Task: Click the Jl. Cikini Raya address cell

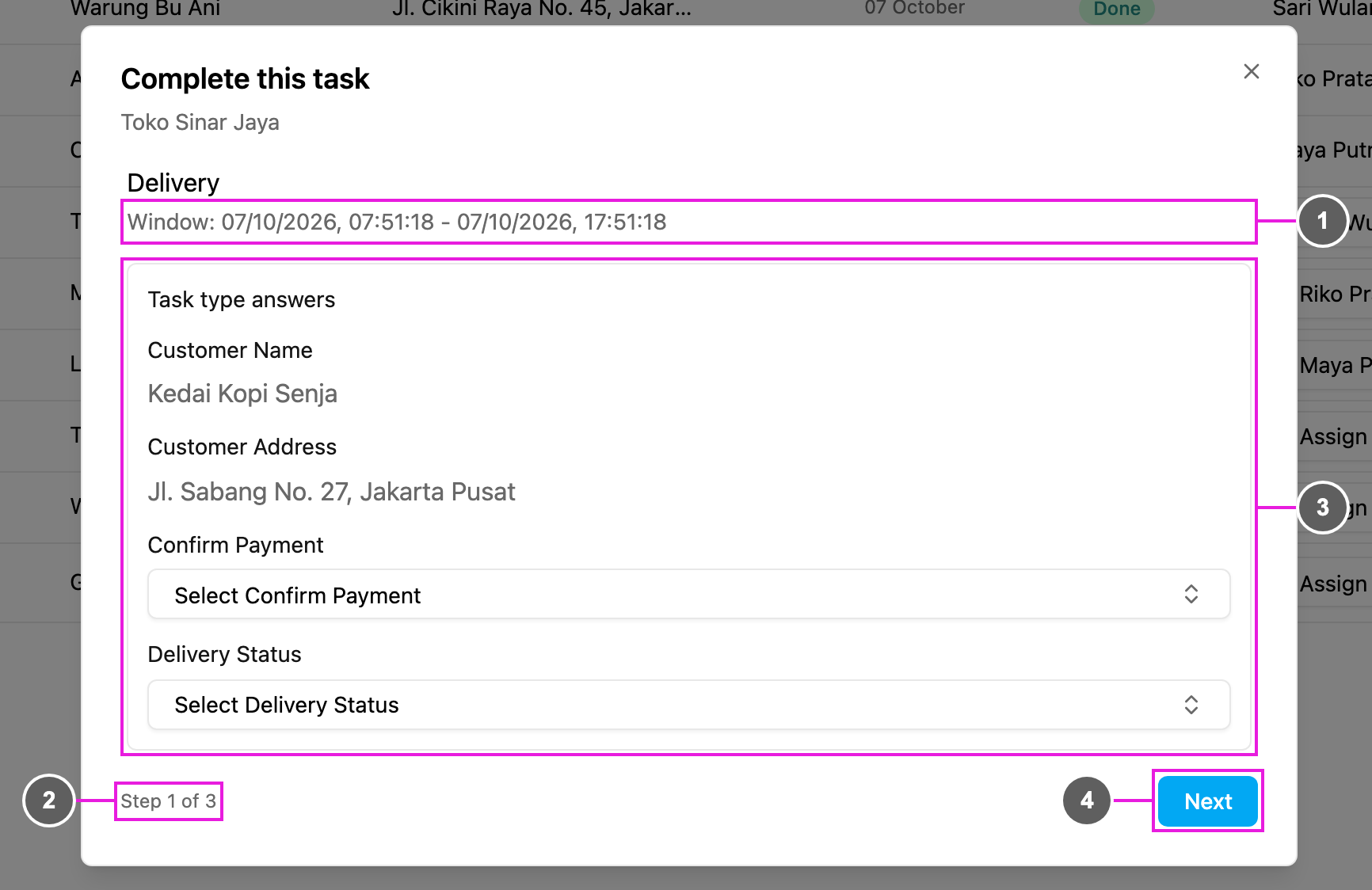Action: 542,9
